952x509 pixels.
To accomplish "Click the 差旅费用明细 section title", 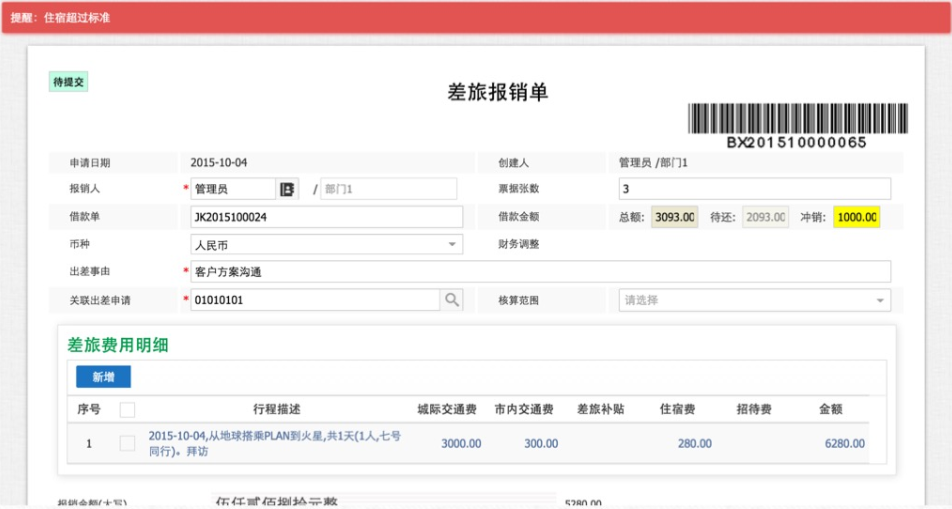I will point(118,345).
